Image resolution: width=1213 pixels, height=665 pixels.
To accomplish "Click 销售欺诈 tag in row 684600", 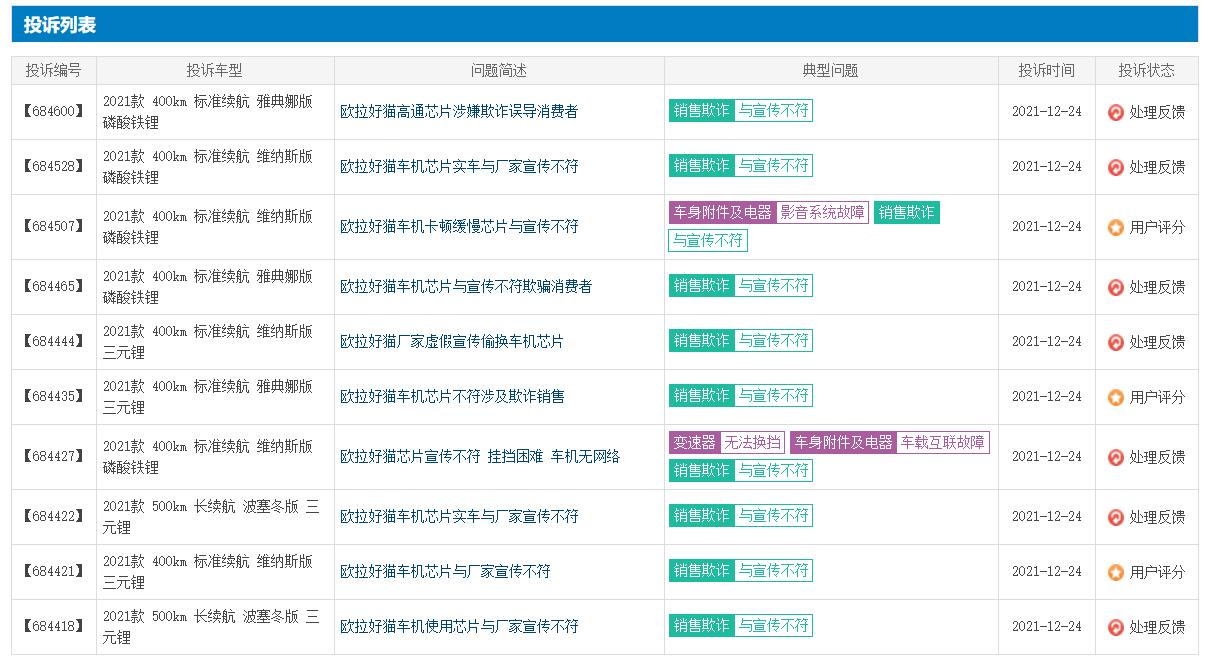I will (701, 111).
